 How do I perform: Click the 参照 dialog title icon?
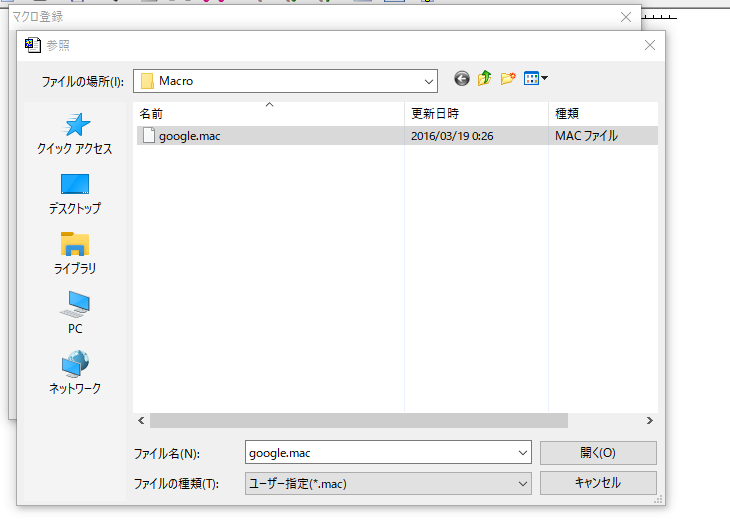tap(33, 45)
